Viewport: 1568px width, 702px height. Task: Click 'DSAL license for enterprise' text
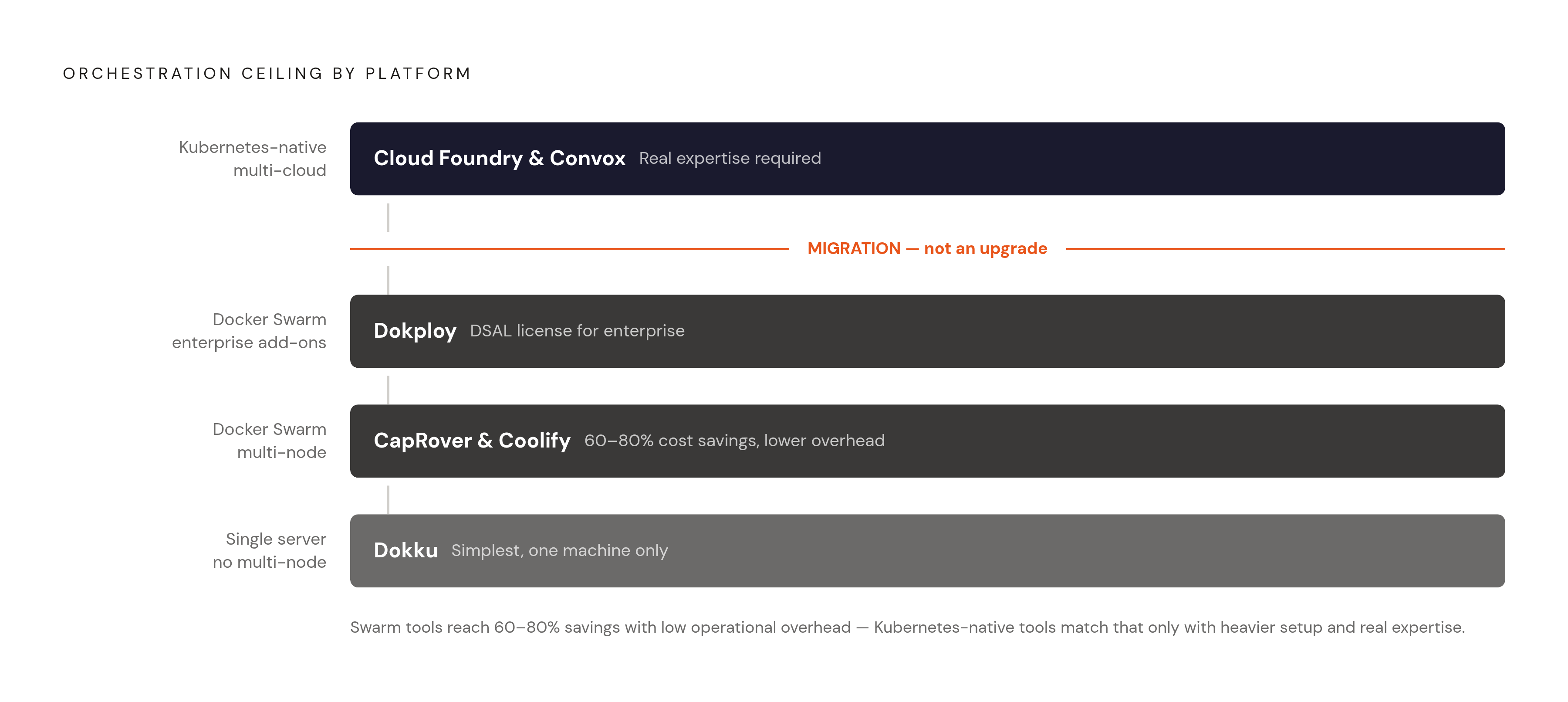[x=577, y=331]
